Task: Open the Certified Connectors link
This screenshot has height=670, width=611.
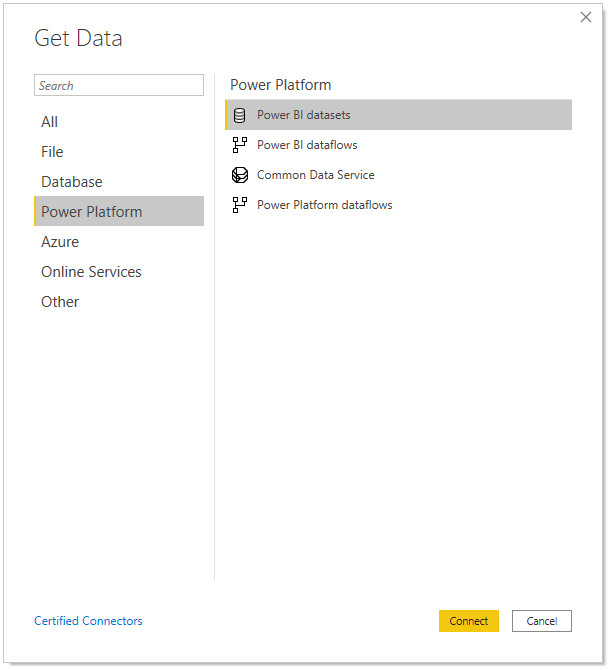Action: (x=88, y=620)
